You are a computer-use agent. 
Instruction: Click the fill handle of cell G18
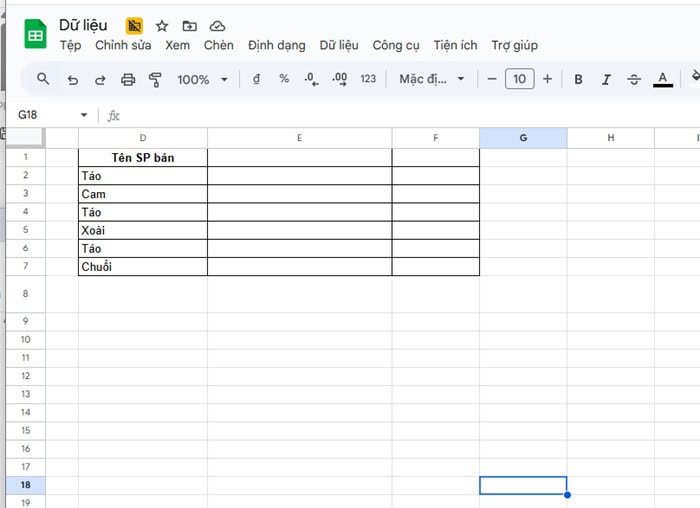coord(567,495)
